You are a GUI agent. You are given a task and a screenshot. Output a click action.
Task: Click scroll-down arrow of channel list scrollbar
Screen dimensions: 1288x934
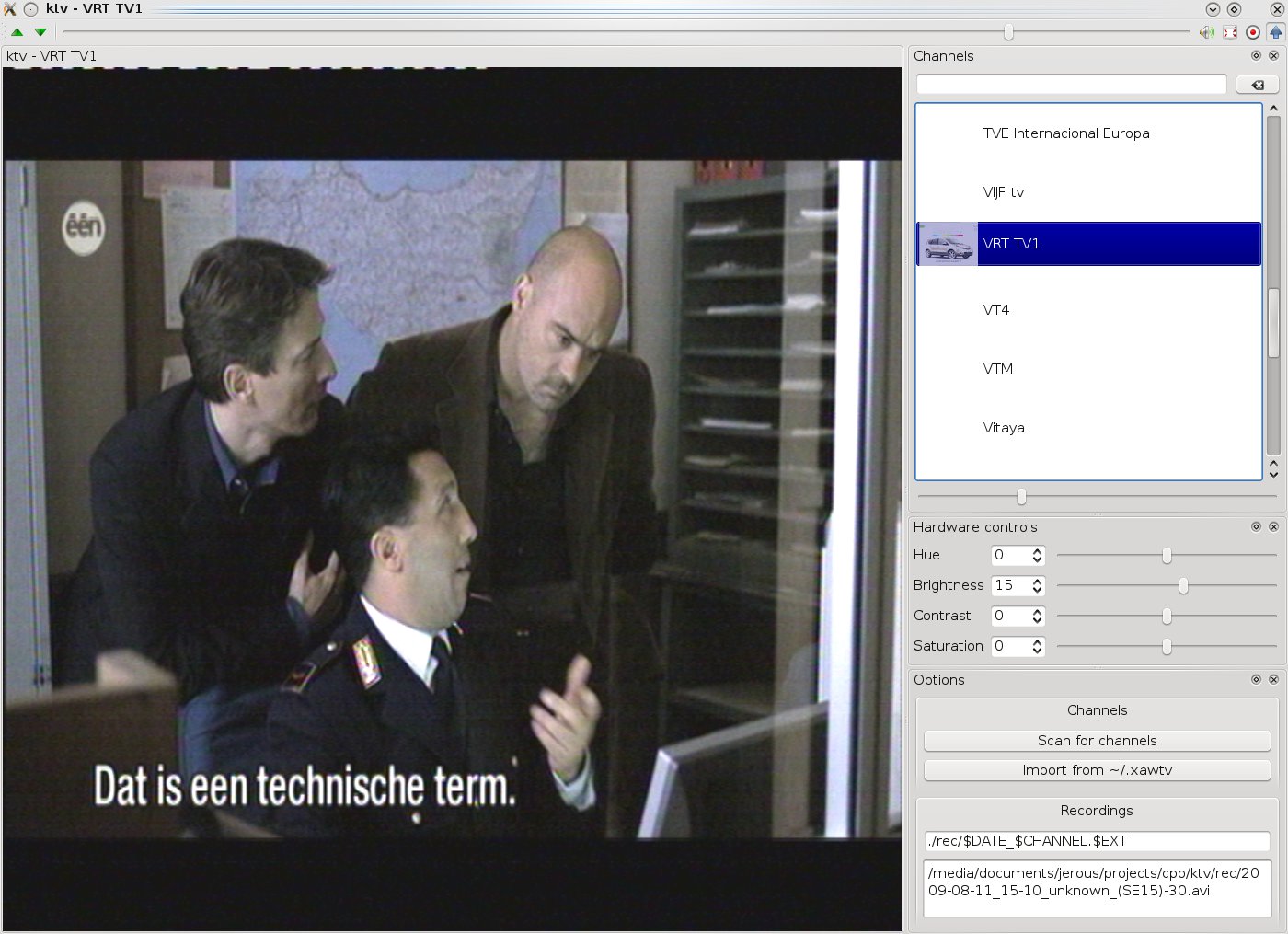1273,474
